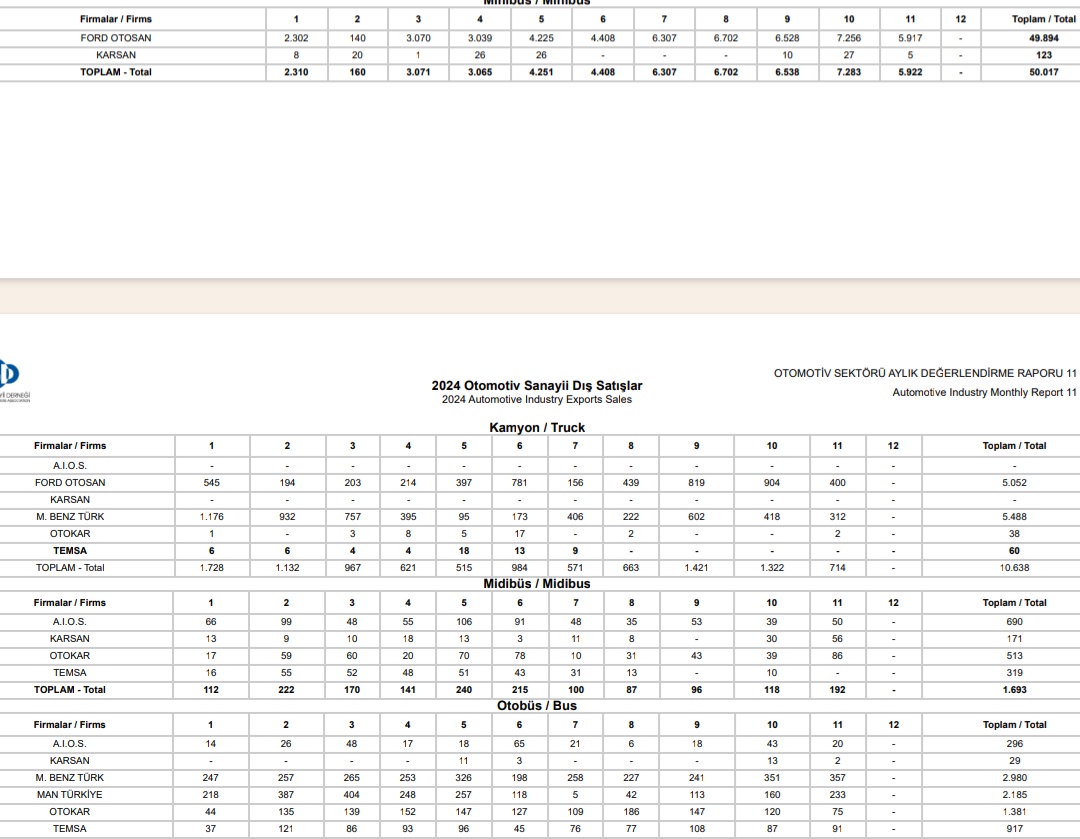Click M. Benz Türk bus value '326'
The height and width of the screenshot is (839, 1080).
coord(464,778)
